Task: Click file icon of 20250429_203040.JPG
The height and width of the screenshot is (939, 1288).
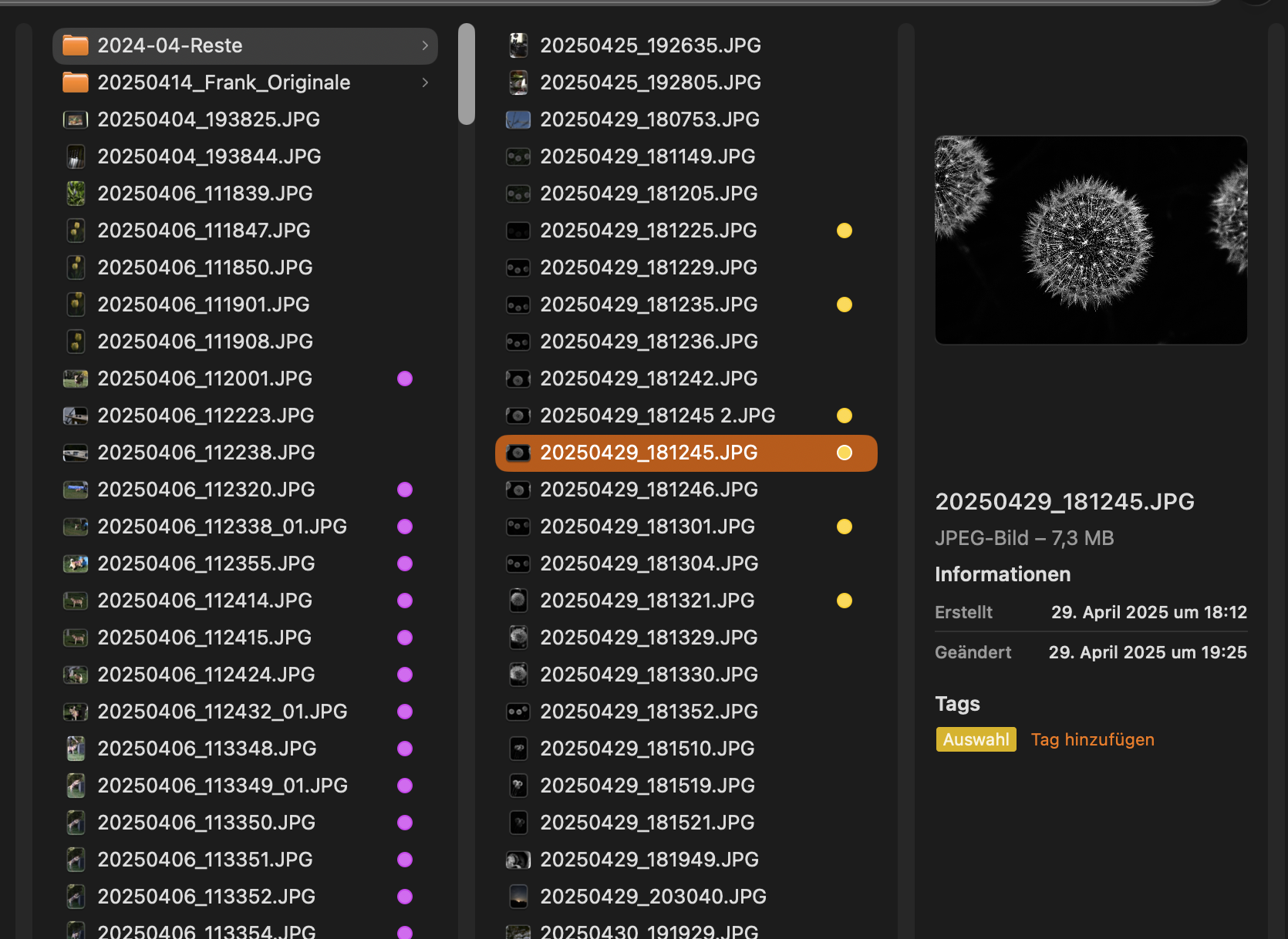Action: pos(518,897)
